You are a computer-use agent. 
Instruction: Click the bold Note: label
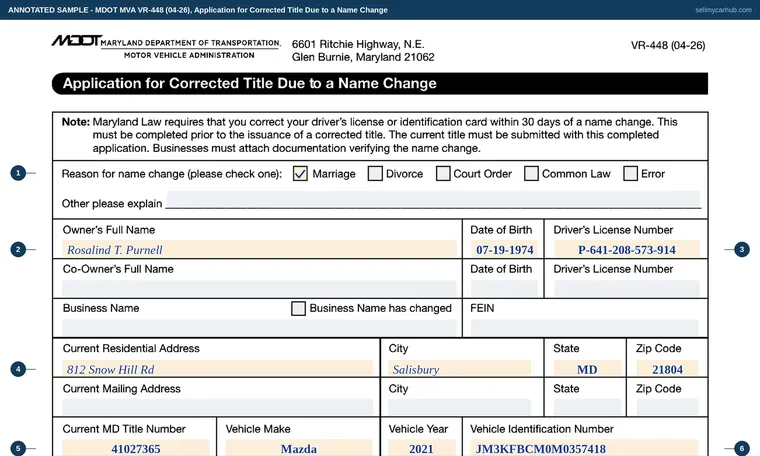[76, 122]
